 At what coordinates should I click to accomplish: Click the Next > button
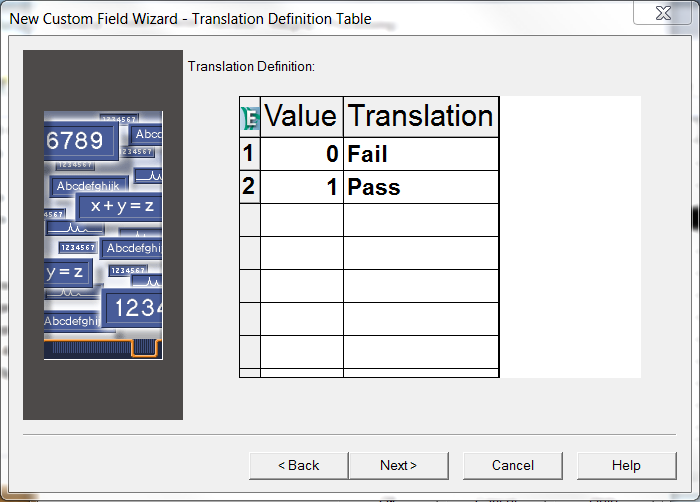point(399,466)
